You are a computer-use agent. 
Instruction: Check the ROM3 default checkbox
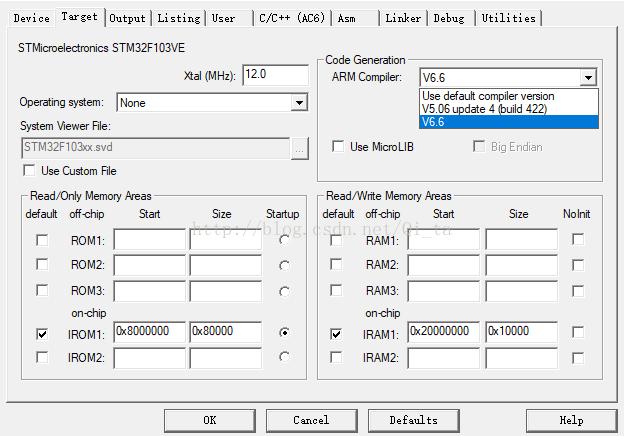tap(42, 290)
